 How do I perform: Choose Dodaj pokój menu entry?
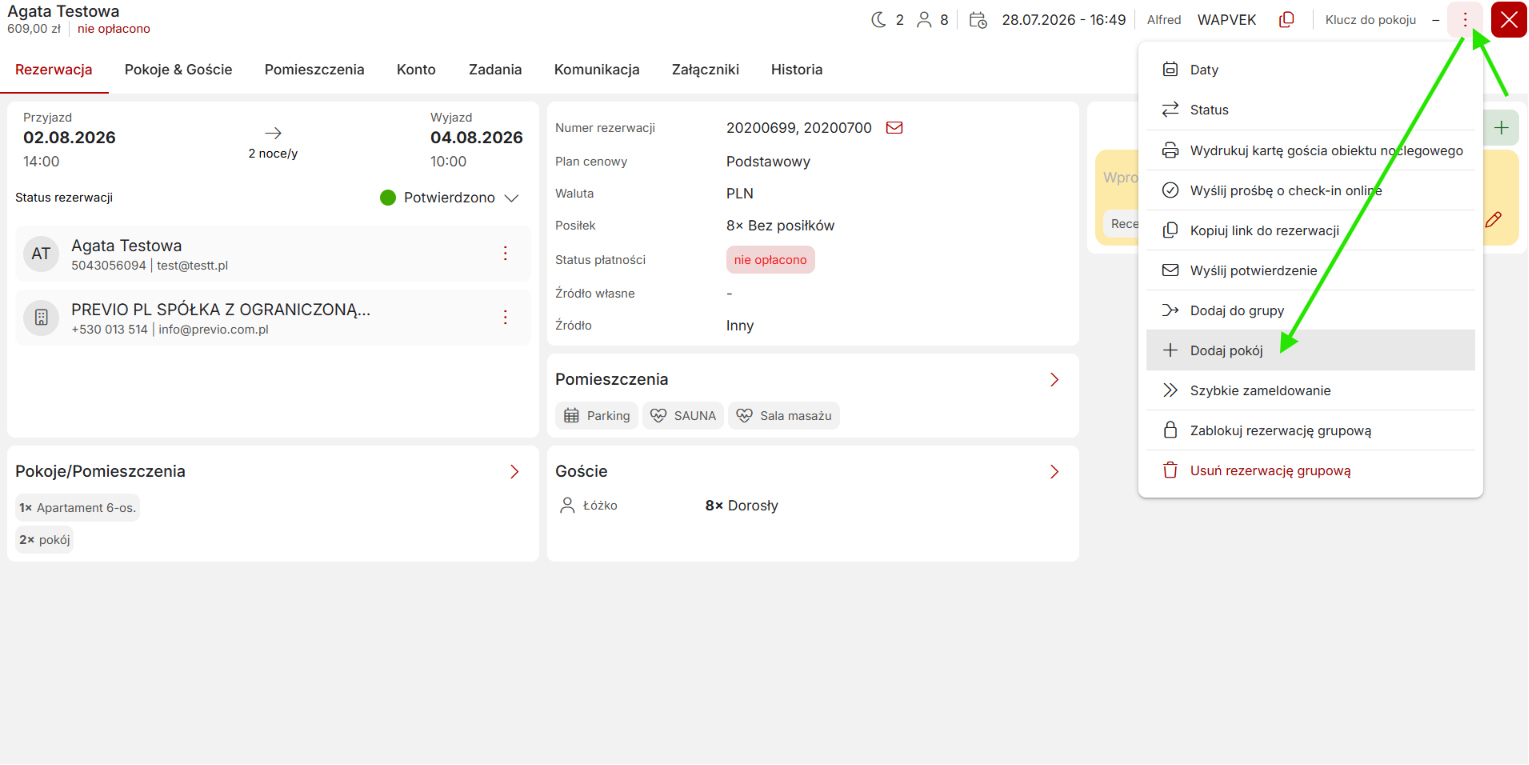1310,350
